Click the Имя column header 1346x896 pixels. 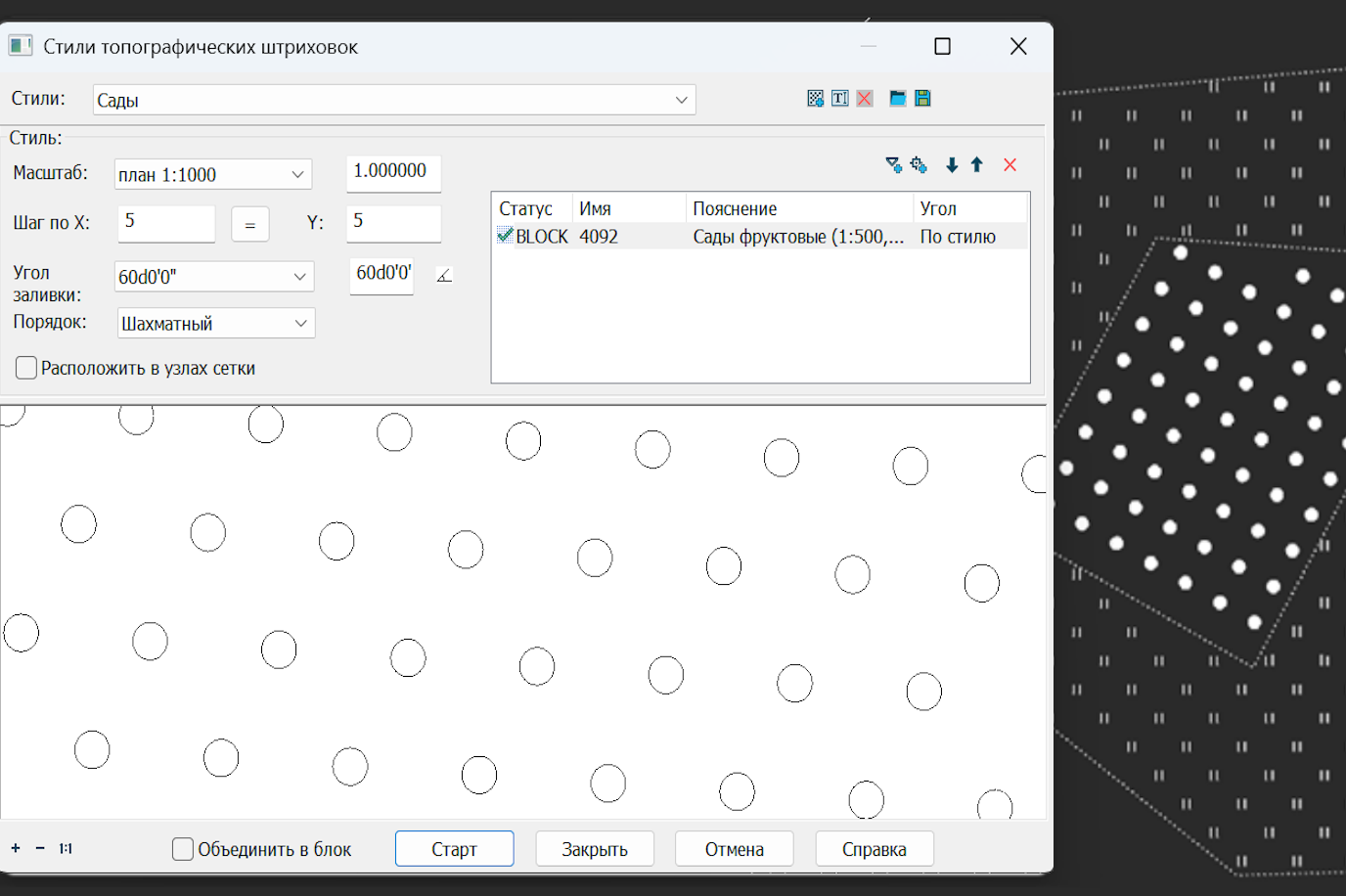coord(627,208)
